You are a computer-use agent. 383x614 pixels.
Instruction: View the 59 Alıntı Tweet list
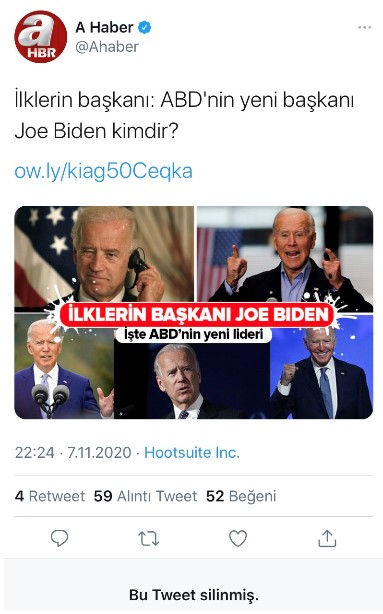click(x=145, y=496)
